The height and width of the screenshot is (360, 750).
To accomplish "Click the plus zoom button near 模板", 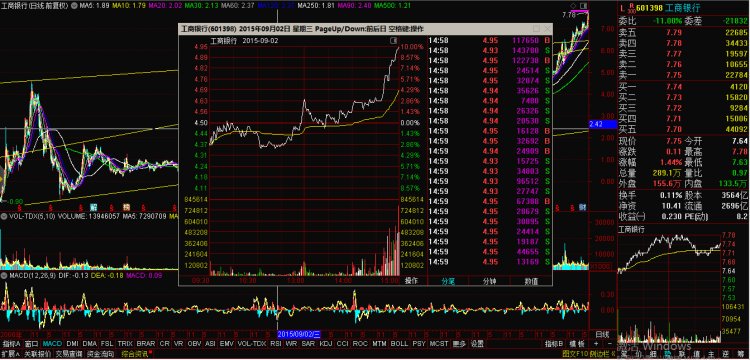I will [x=596, y=344].
